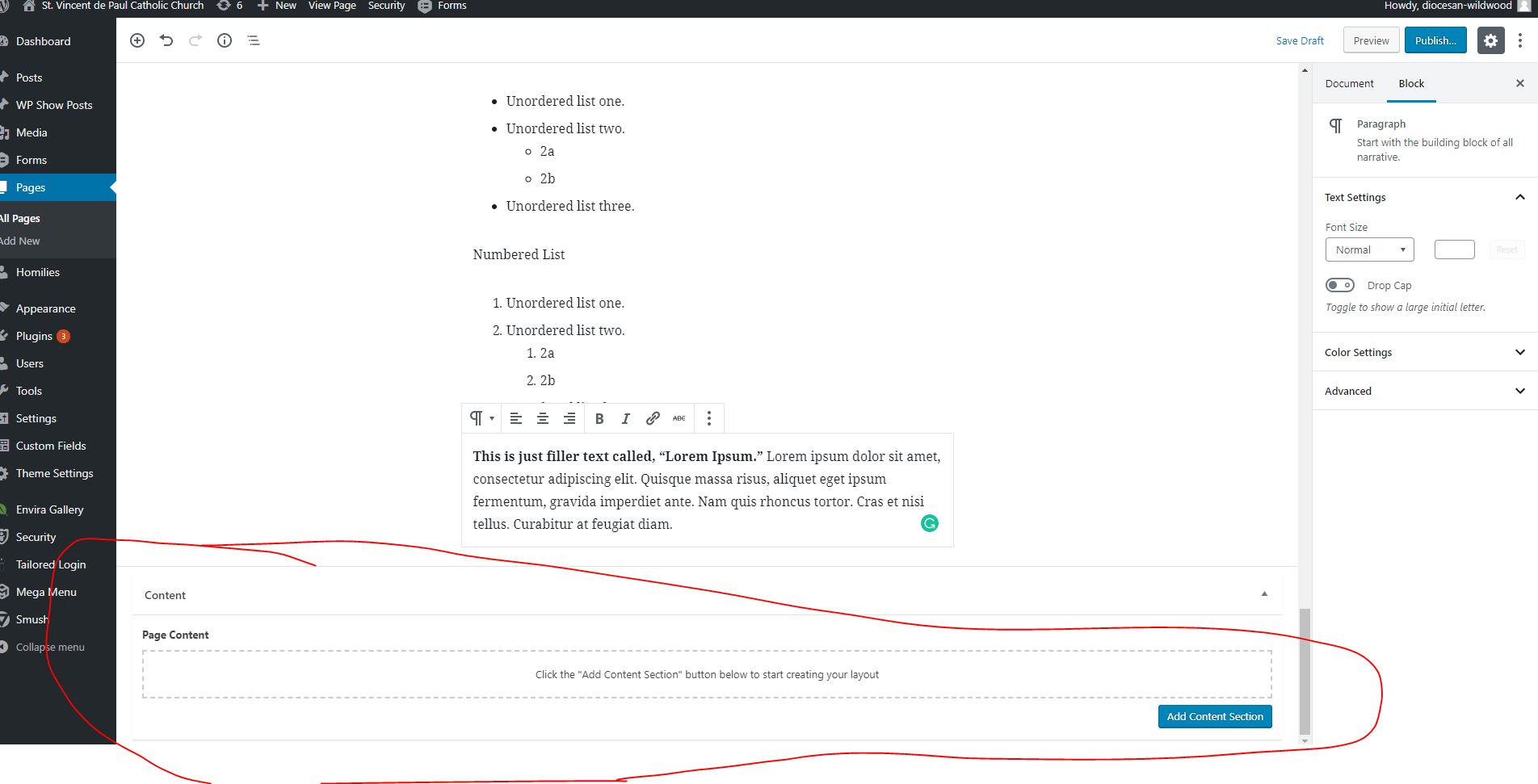The height and width of the screenshot is (784, 1538).
Task: Click the Add Content Section button
Action: pos(1214,716)
